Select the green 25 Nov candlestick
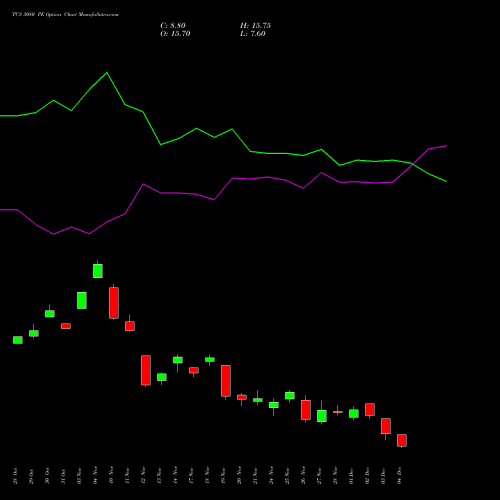Viewport: 500px width, 500px height. [x=290, y=395]
